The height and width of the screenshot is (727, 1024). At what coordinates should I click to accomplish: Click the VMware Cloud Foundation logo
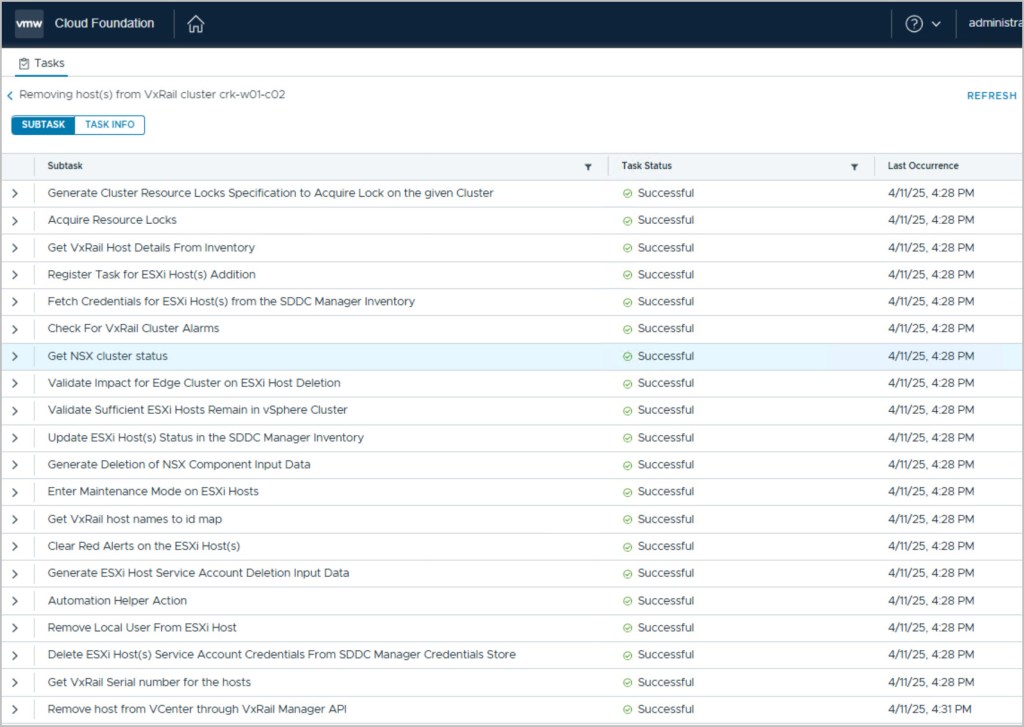29,24
